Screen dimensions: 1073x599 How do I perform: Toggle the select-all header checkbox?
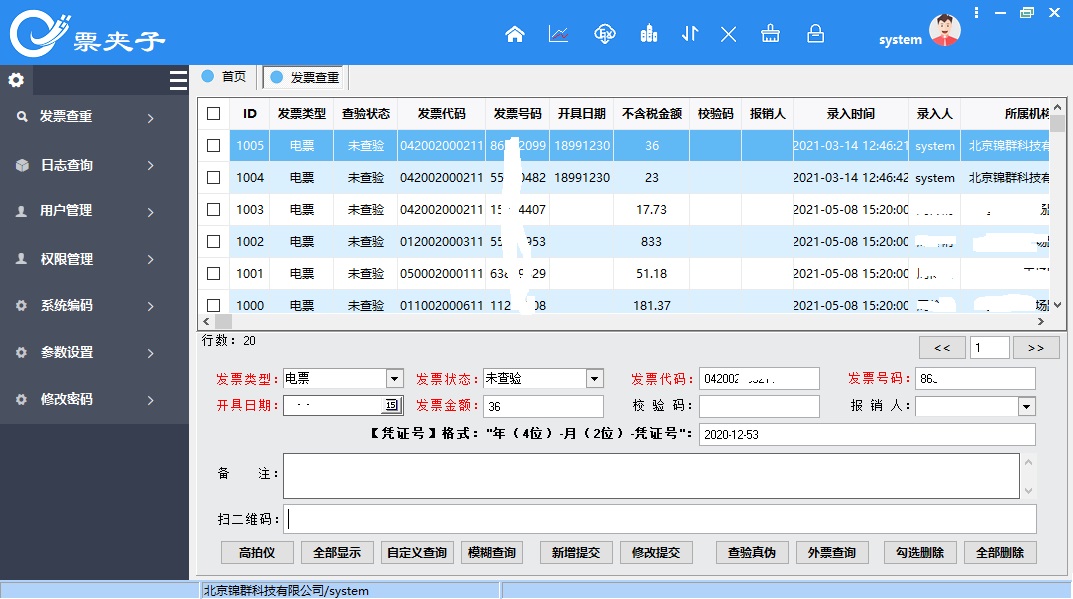pyautogui.click(x=214, y=114)
